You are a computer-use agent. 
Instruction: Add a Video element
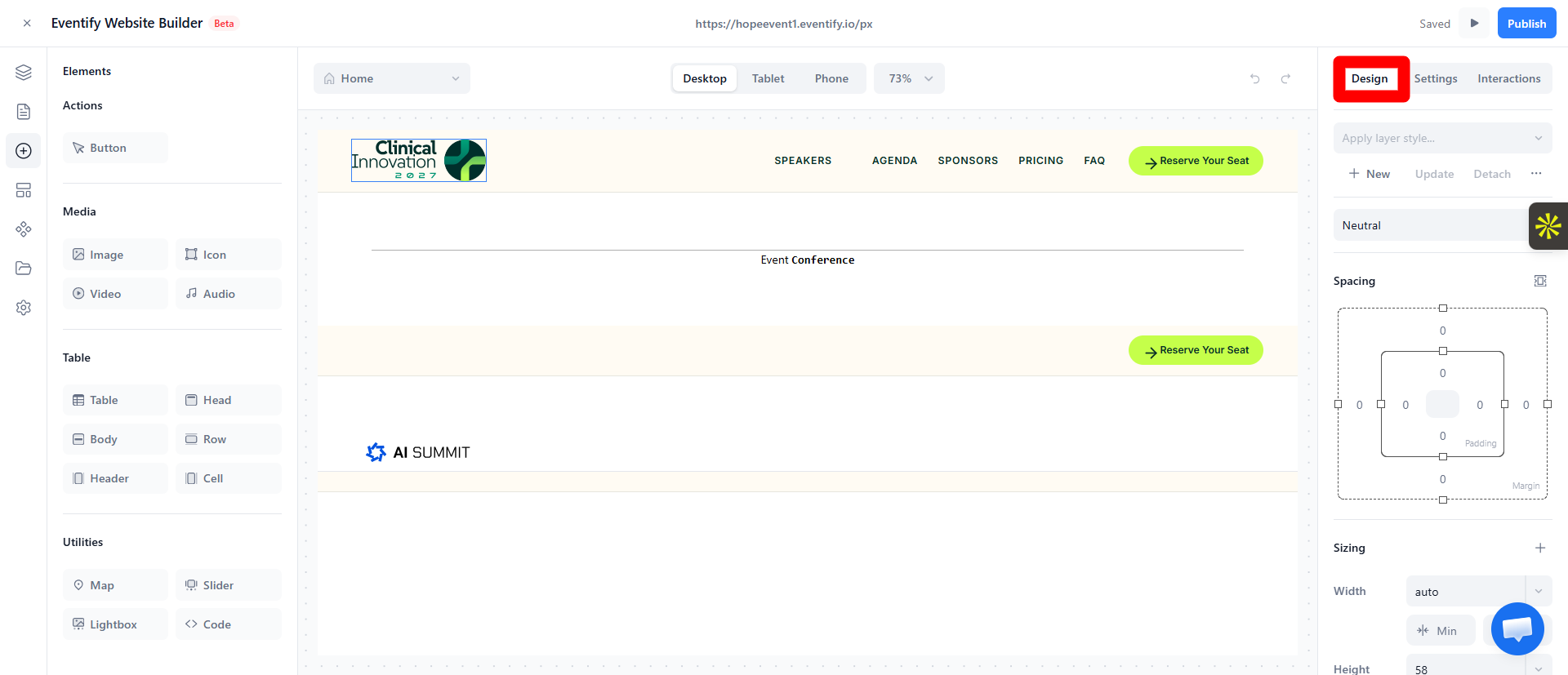point(115,294)
